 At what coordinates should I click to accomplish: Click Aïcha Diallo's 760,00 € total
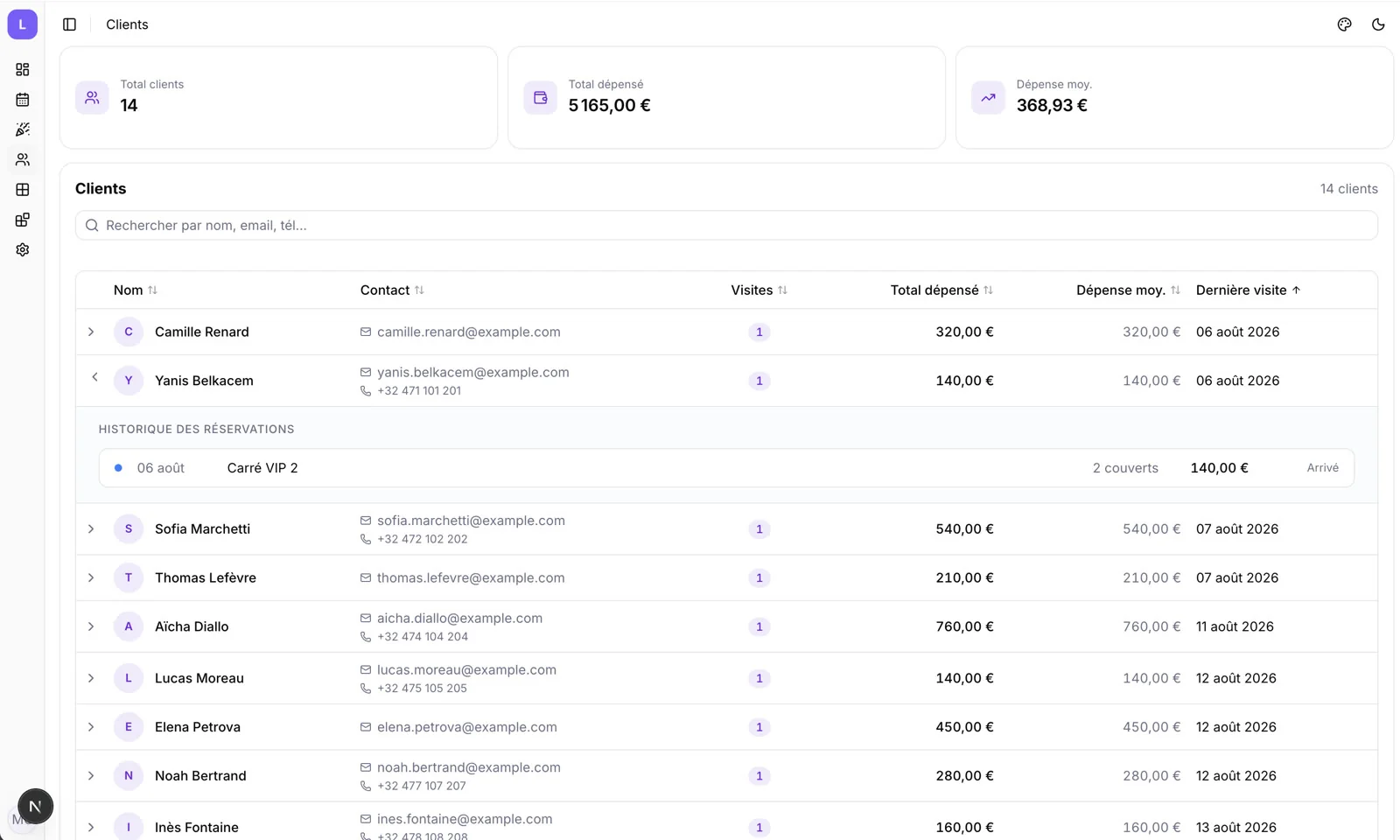click(964, 626)
